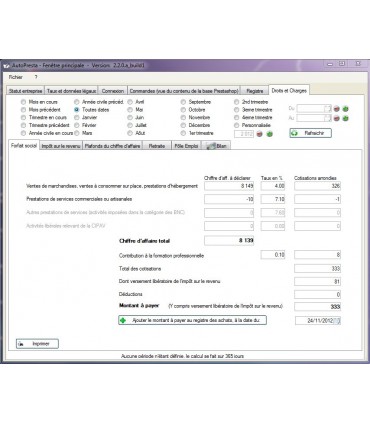This screenshot has width=370, height=423.
Task: Select the 2nd trimestre option
Action: coord(237,102)
